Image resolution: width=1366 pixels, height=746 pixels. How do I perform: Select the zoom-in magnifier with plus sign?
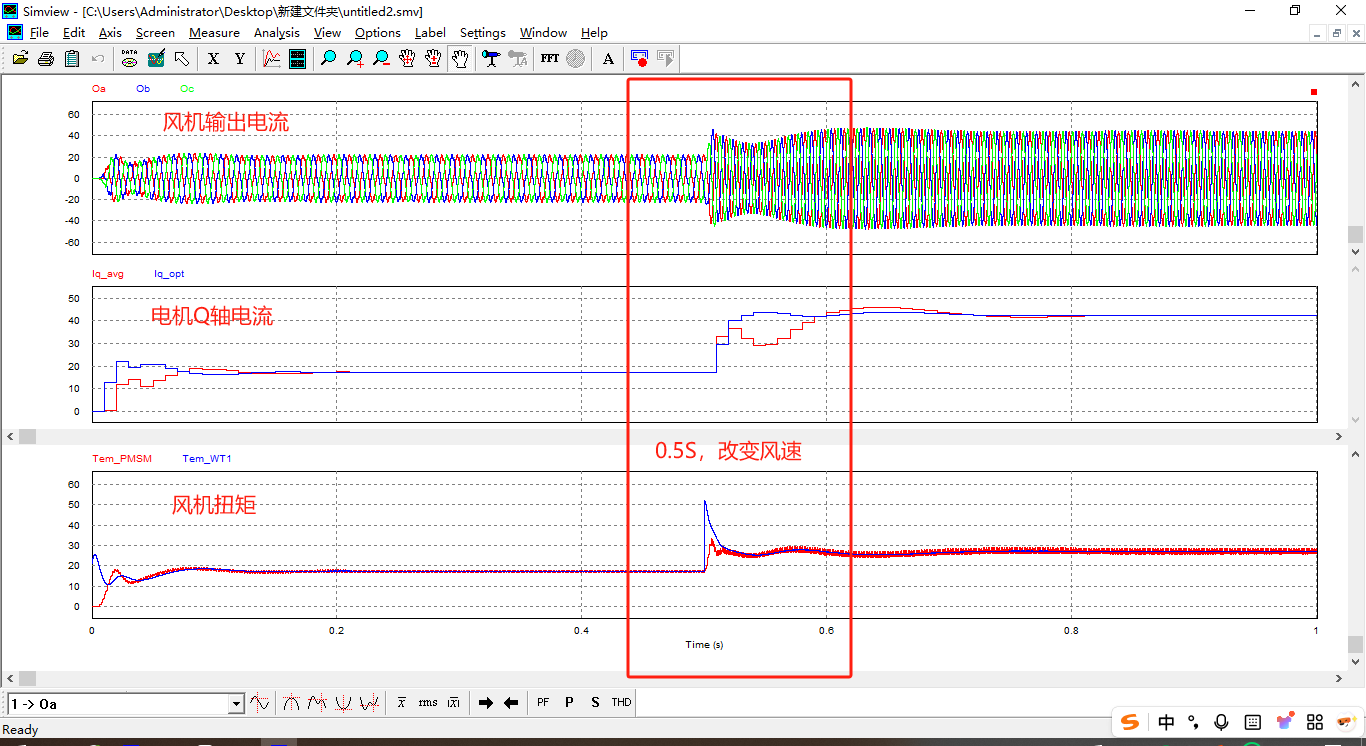coord(355,59)
